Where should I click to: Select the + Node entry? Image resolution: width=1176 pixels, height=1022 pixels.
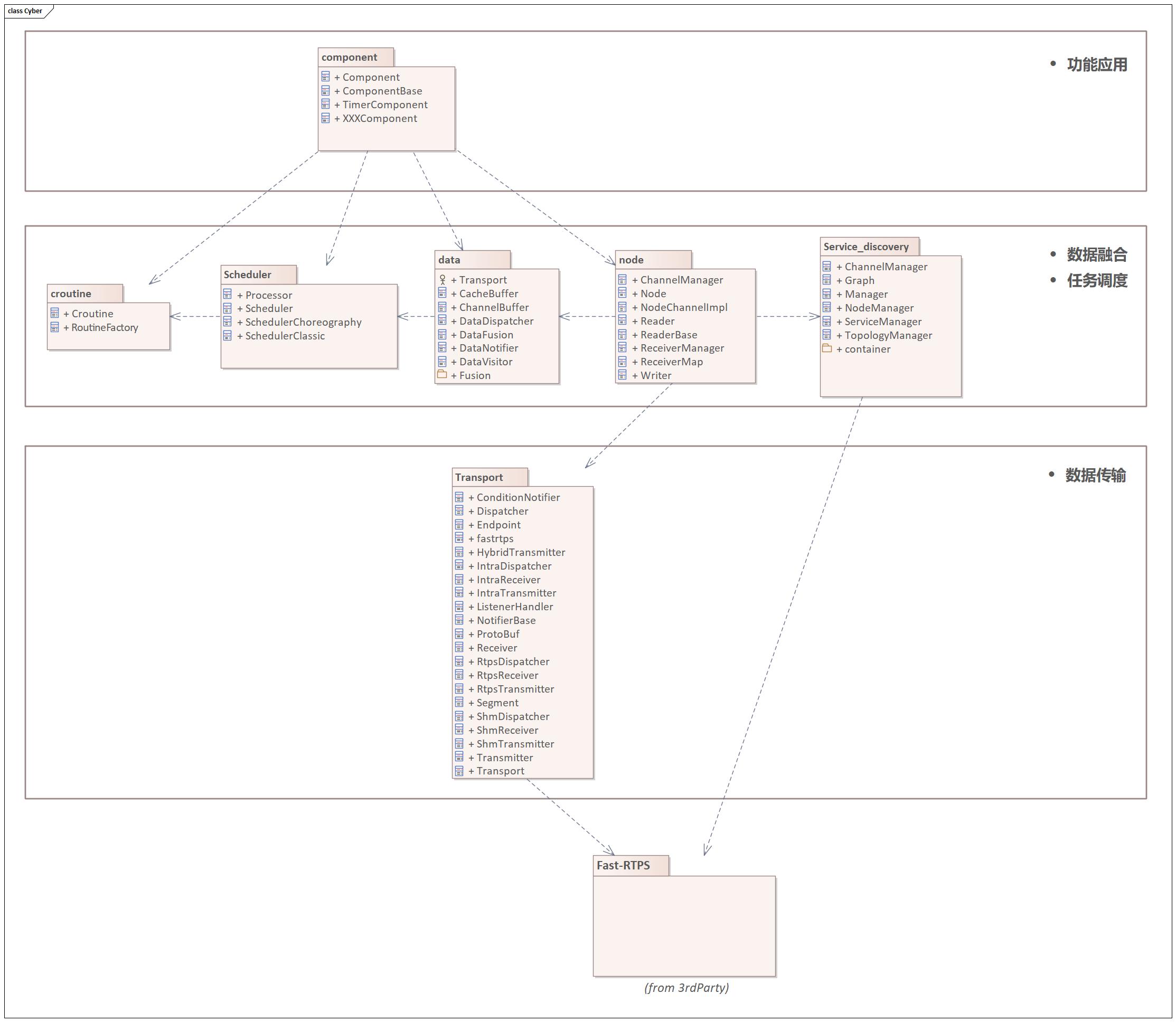pos(649,293)
